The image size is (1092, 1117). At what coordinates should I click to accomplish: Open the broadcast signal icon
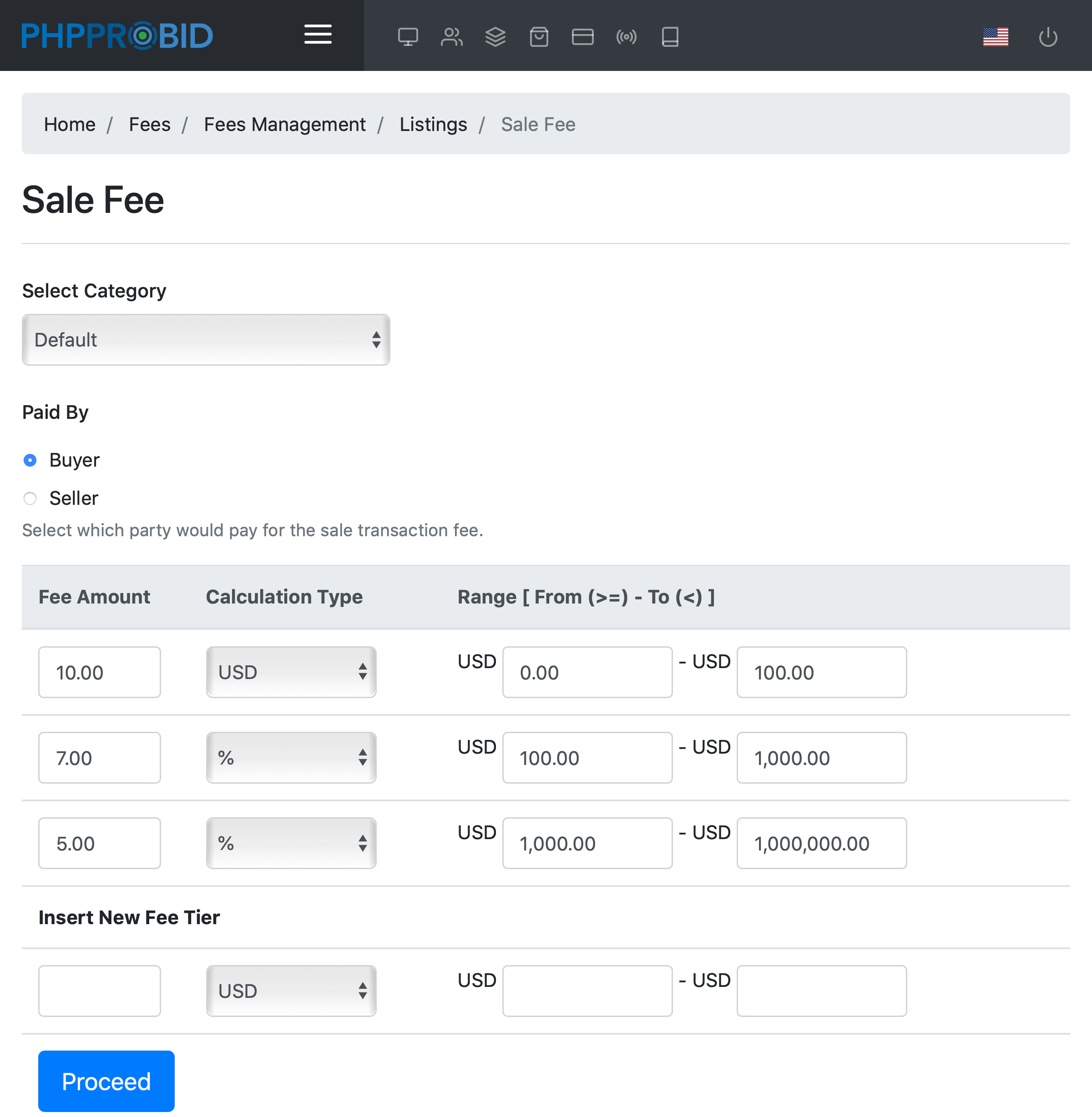[626, 37]
